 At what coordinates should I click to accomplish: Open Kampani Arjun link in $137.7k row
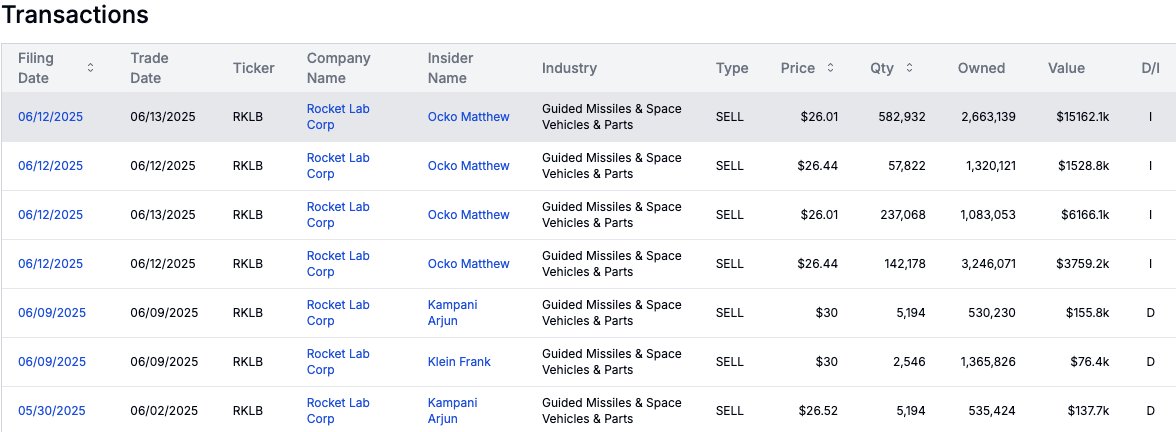point(452,411)
